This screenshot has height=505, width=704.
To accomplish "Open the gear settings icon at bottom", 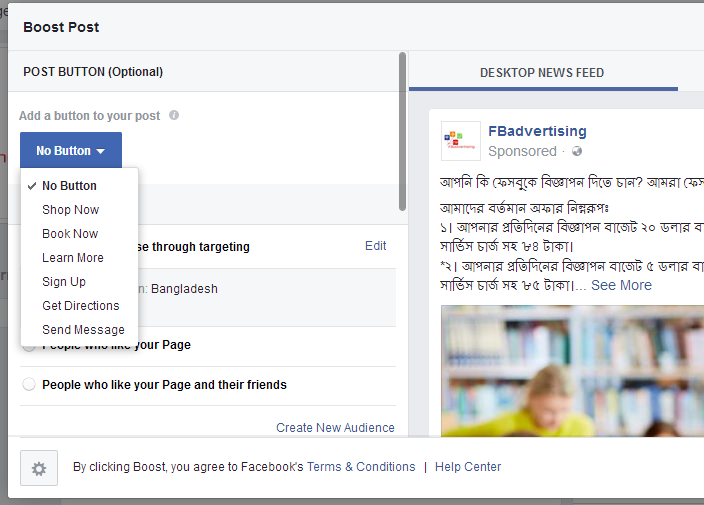I will pyautogui.click(x=39, y=468).
